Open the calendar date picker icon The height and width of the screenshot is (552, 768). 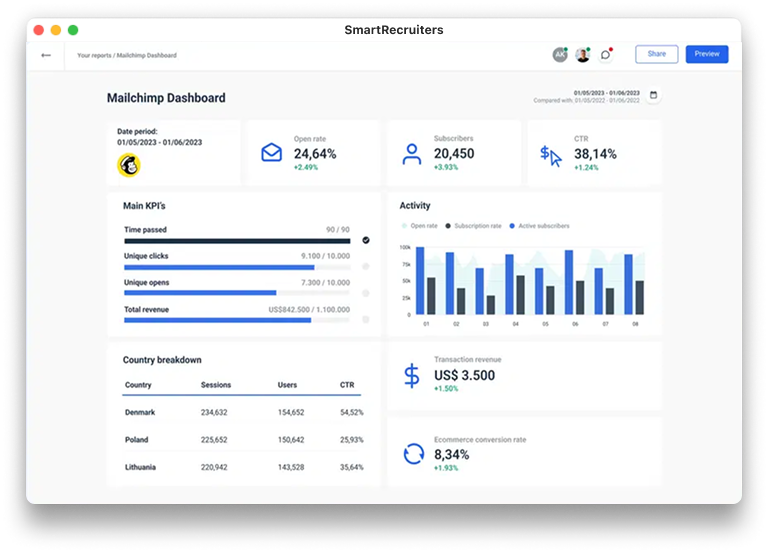pos(653,95)
